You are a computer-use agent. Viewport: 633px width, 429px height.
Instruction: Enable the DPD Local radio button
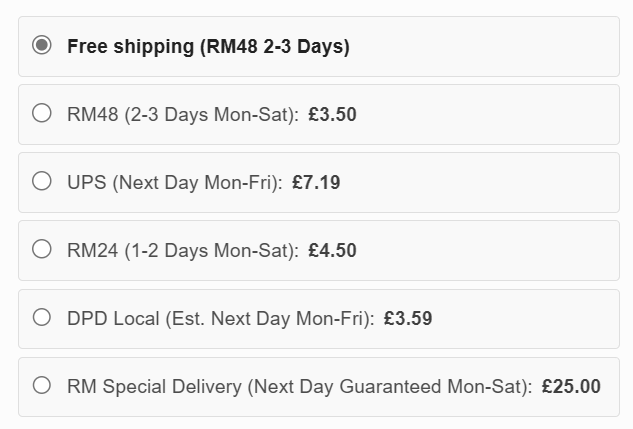pos(42,318)
